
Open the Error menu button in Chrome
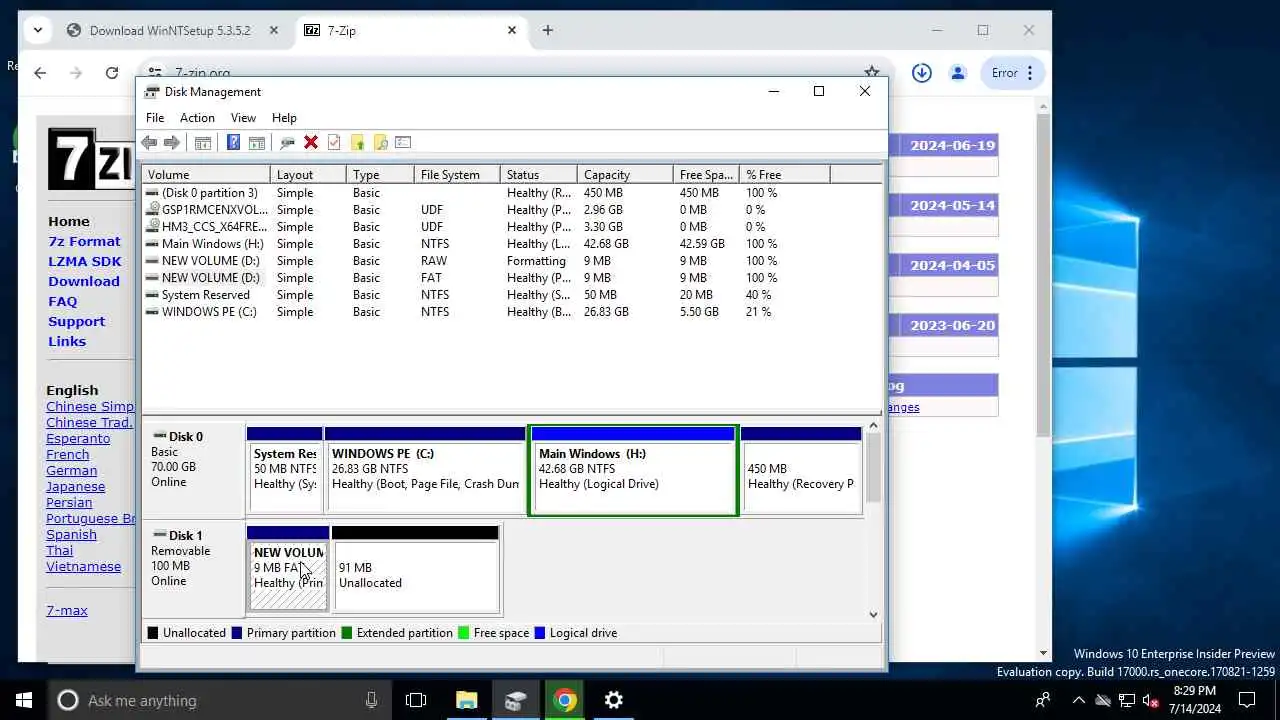[x=1013, y=73]
